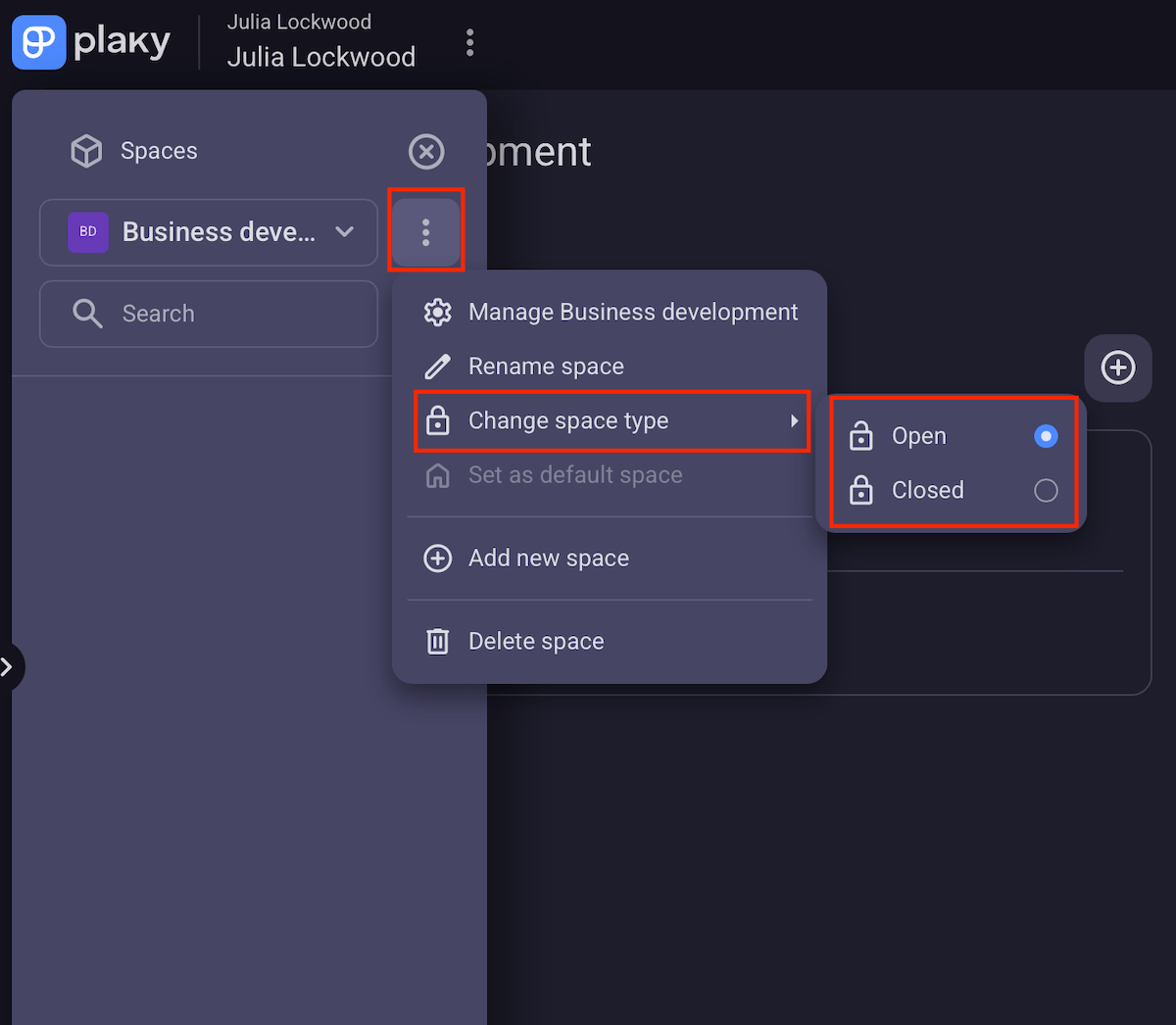1176x1025 pixels.
Task: Click the Spaces box icon in sidebar header
Action: tap(86, 150)
